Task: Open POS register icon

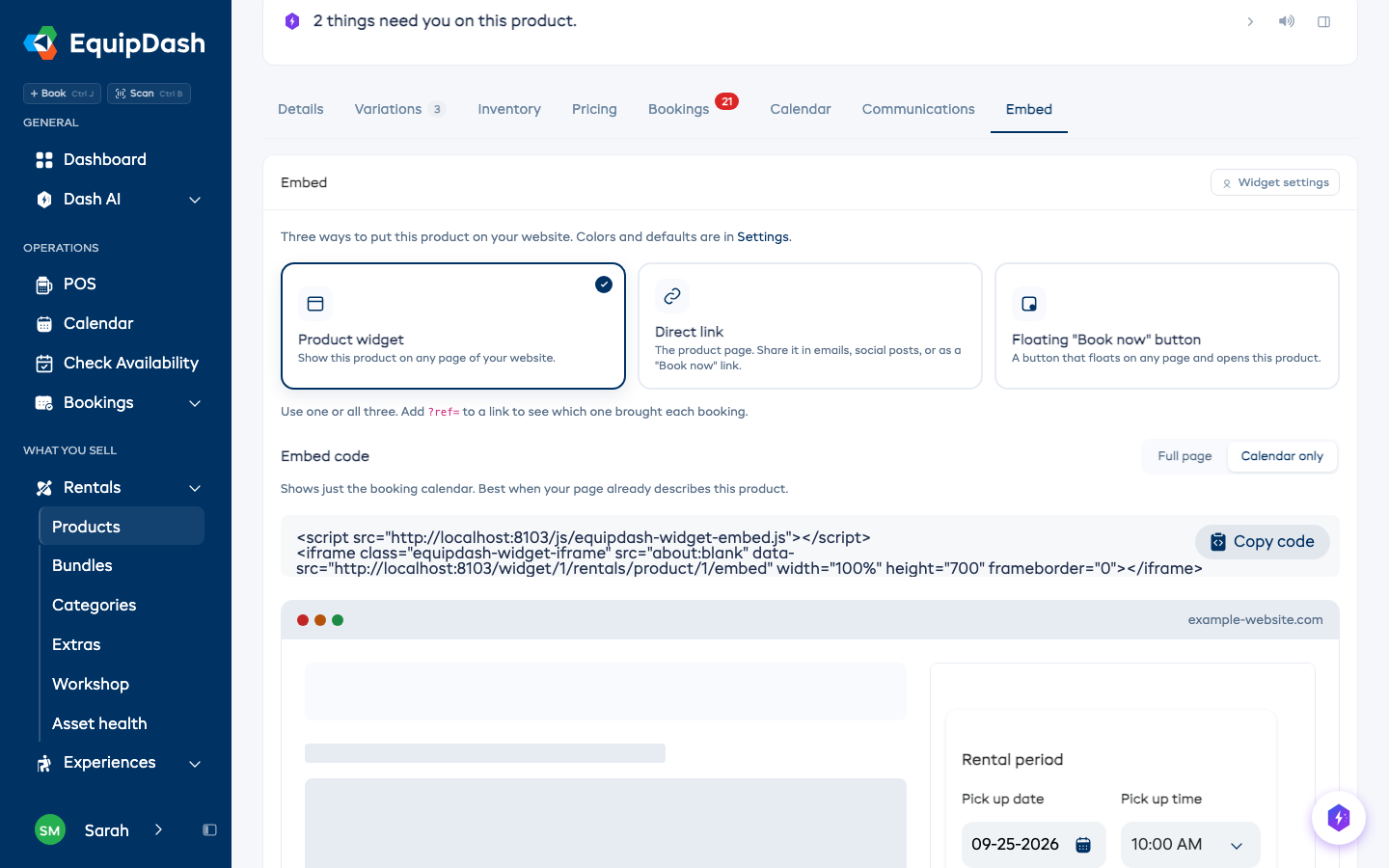Action: pyautogui.click(x=44, y=285)
